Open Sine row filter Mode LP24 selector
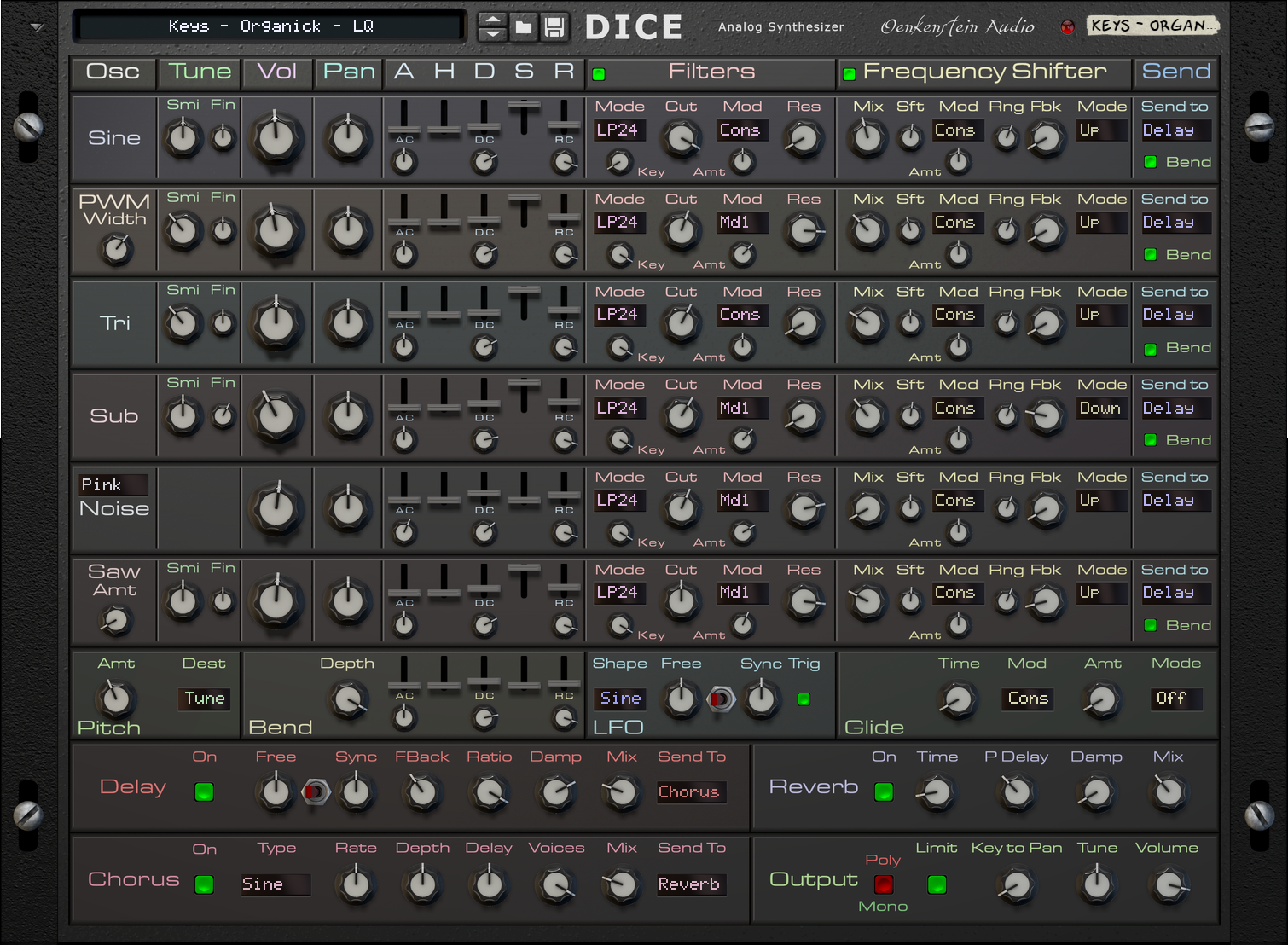 [619, 130]
